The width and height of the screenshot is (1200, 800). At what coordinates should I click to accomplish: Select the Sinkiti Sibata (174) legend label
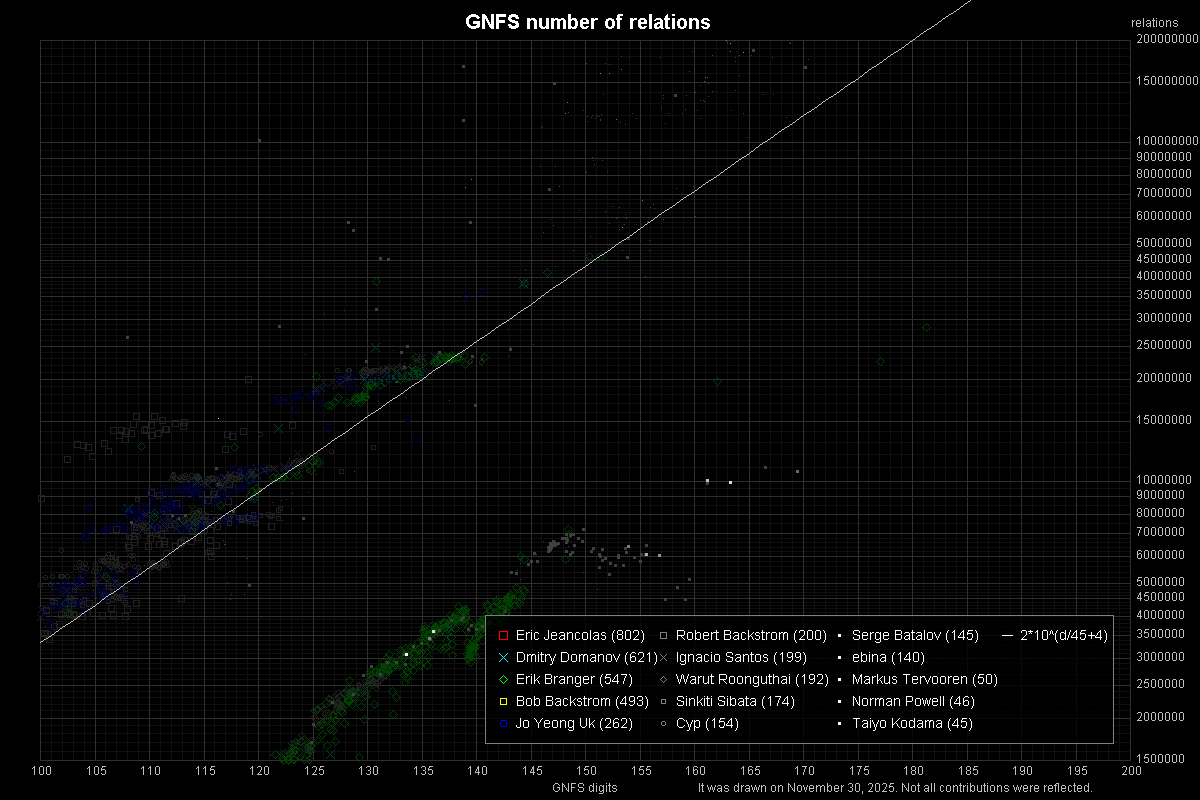click(735, 702)
